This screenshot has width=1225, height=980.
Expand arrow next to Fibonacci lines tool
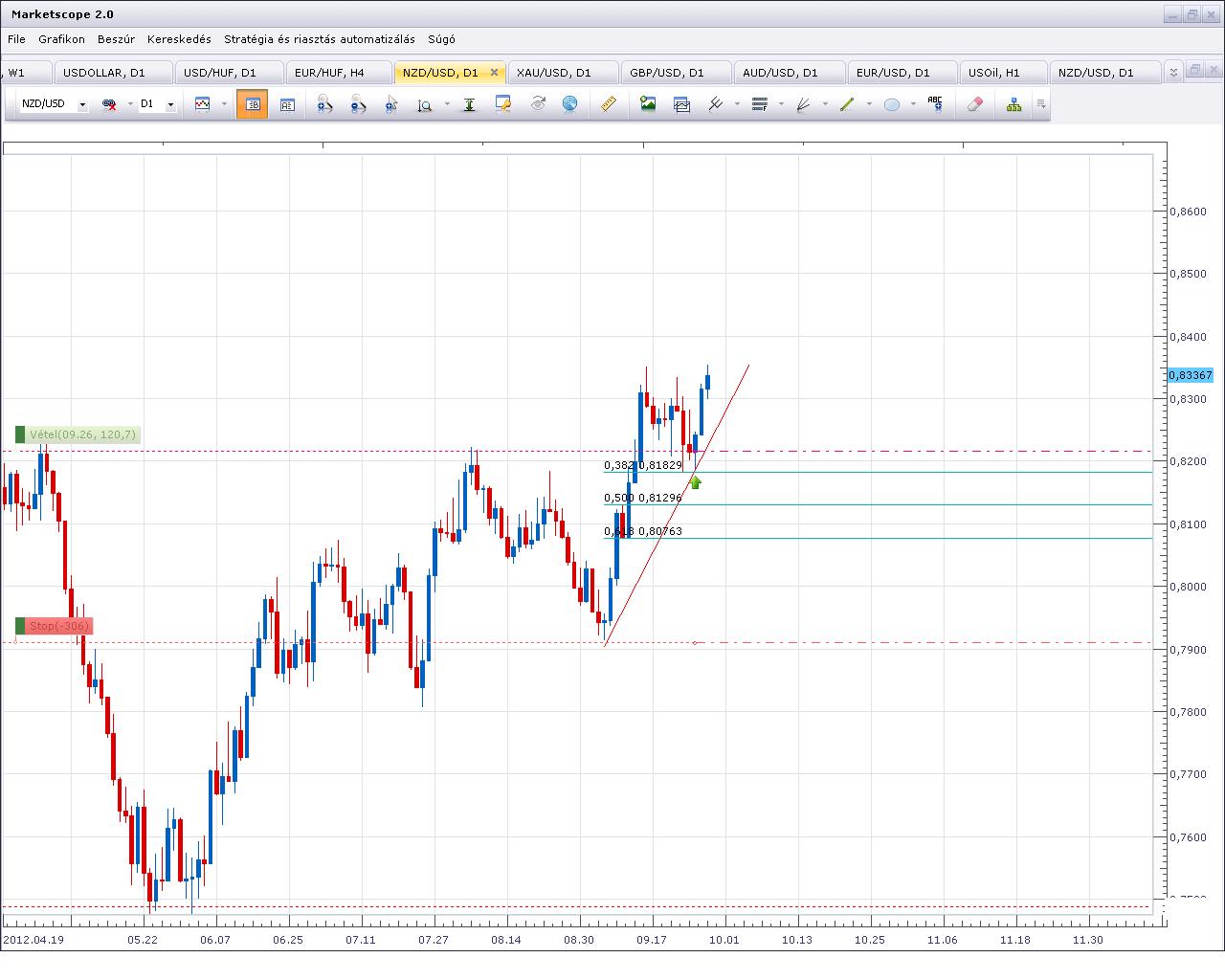pos(781,104)
